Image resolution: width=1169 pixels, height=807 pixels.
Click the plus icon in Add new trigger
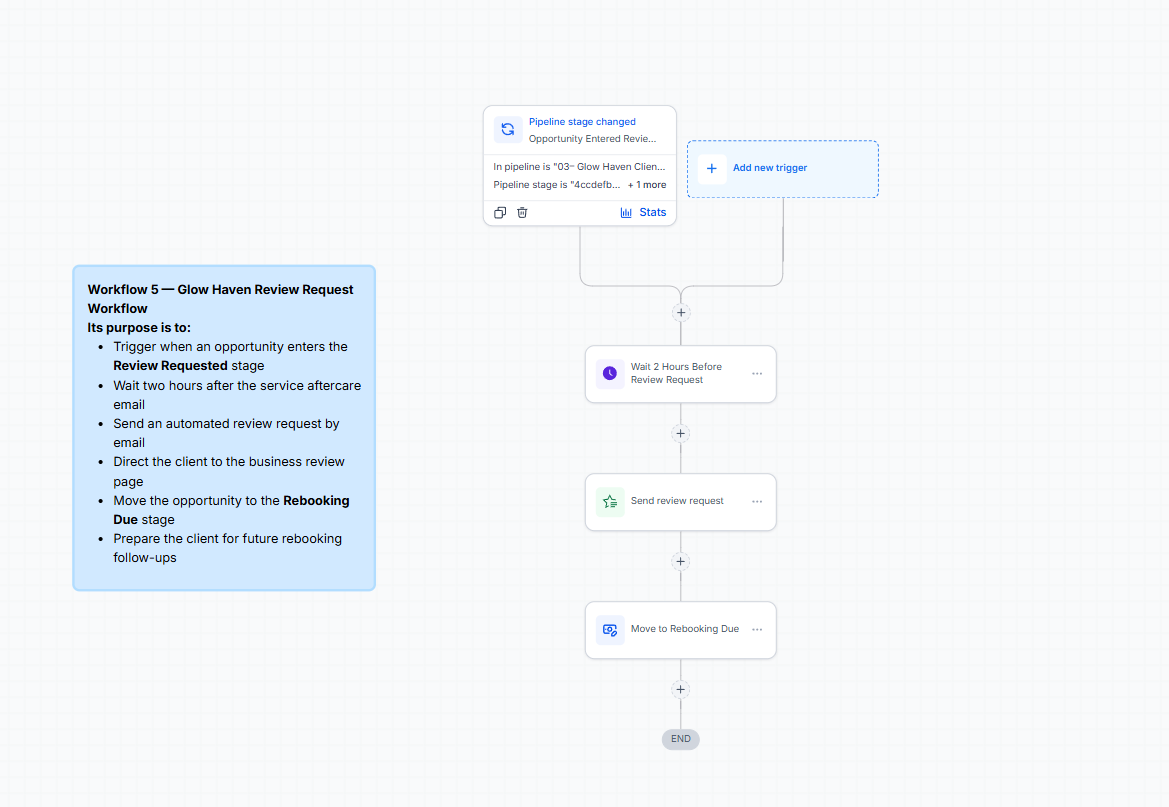(x=712, y=169)
